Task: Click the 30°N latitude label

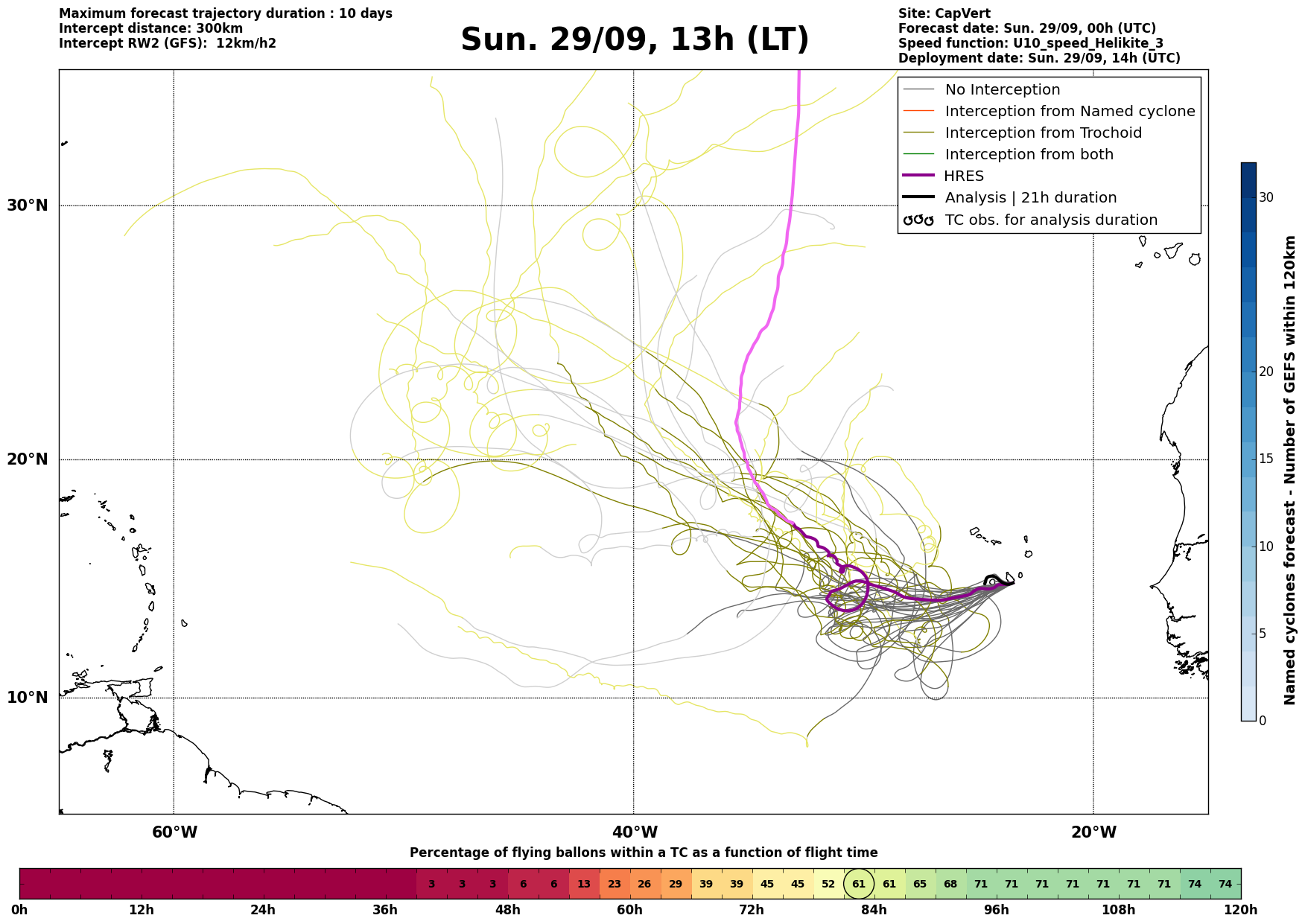Action: [28, 205]
